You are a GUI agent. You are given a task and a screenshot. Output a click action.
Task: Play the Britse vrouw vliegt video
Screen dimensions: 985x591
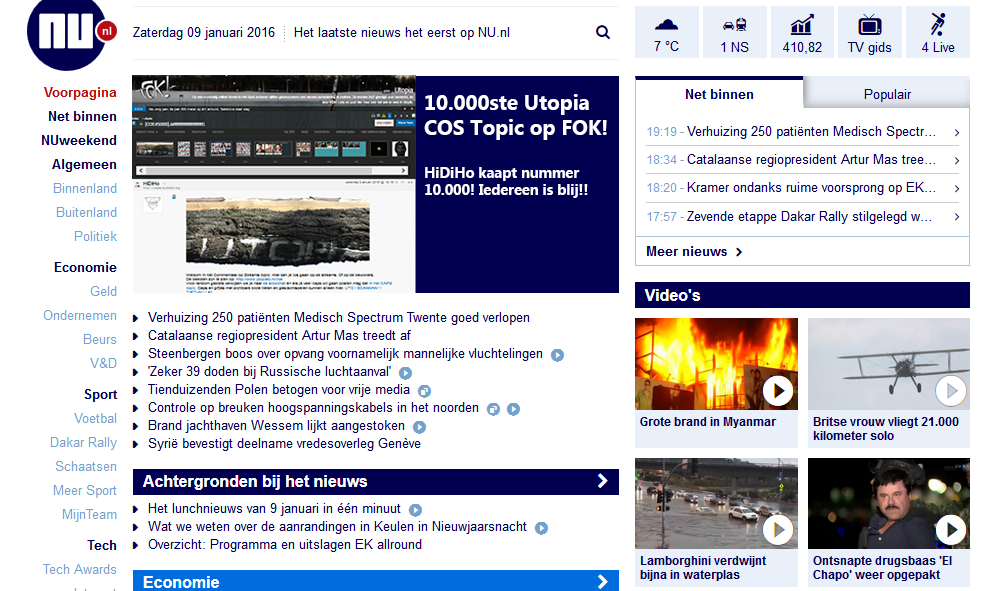[x=951, y=391]
